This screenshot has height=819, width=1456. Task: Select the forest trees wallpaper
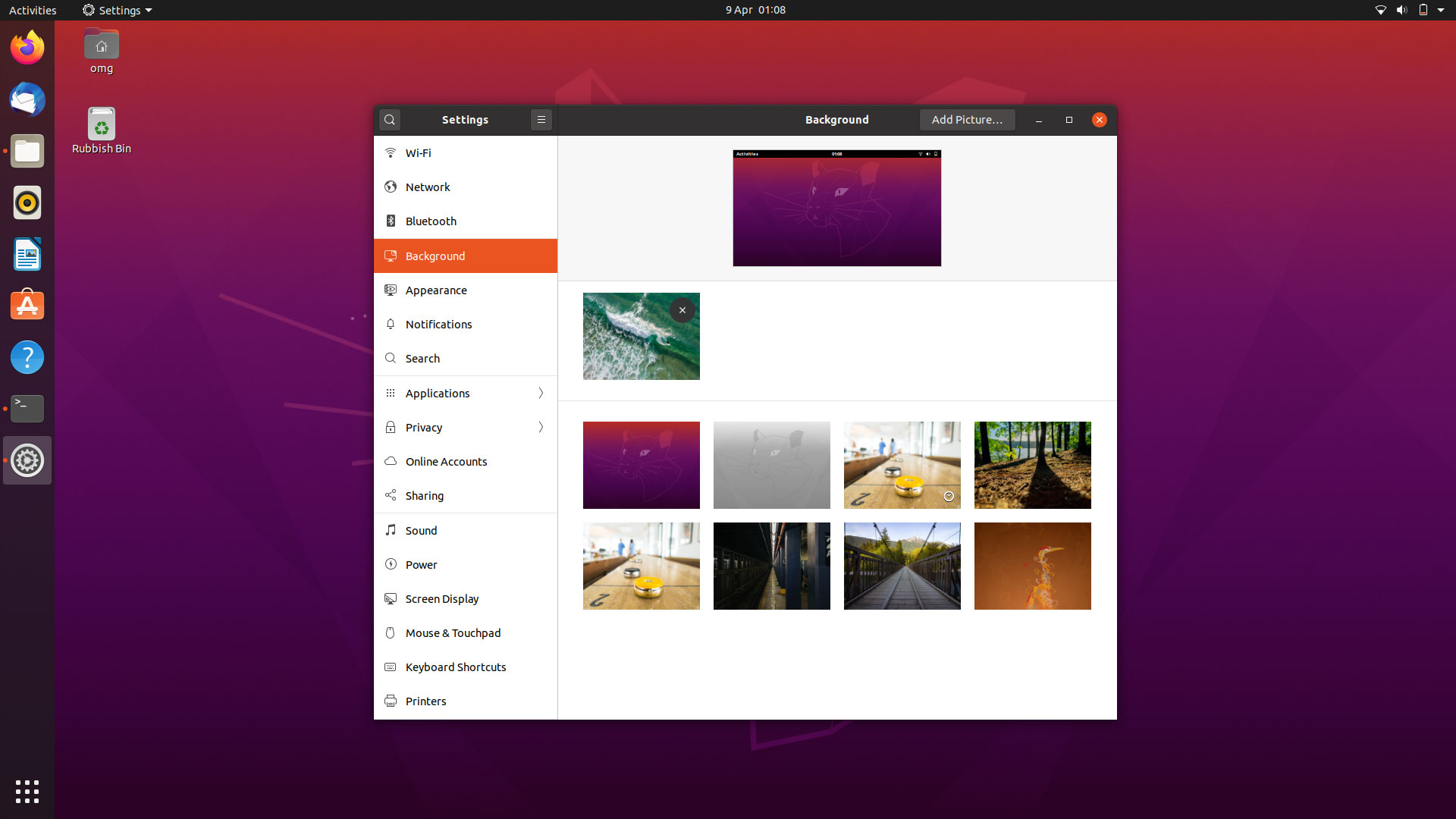coord(1033,465)
